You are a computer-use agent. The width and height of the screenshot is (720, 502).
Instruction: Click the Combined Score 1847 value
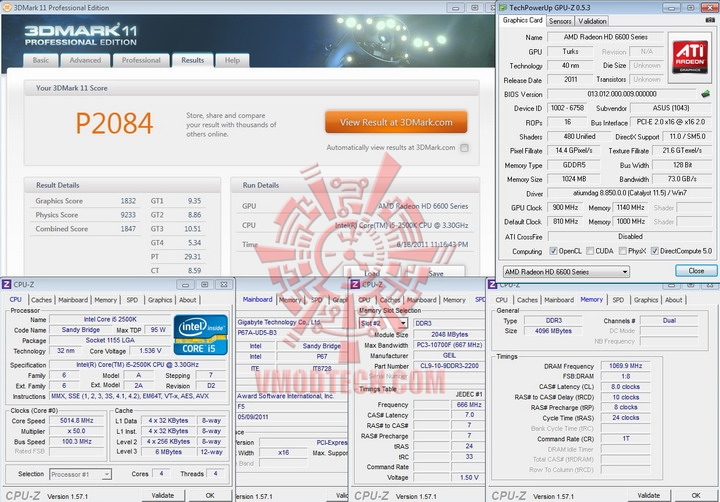(128, 229)
